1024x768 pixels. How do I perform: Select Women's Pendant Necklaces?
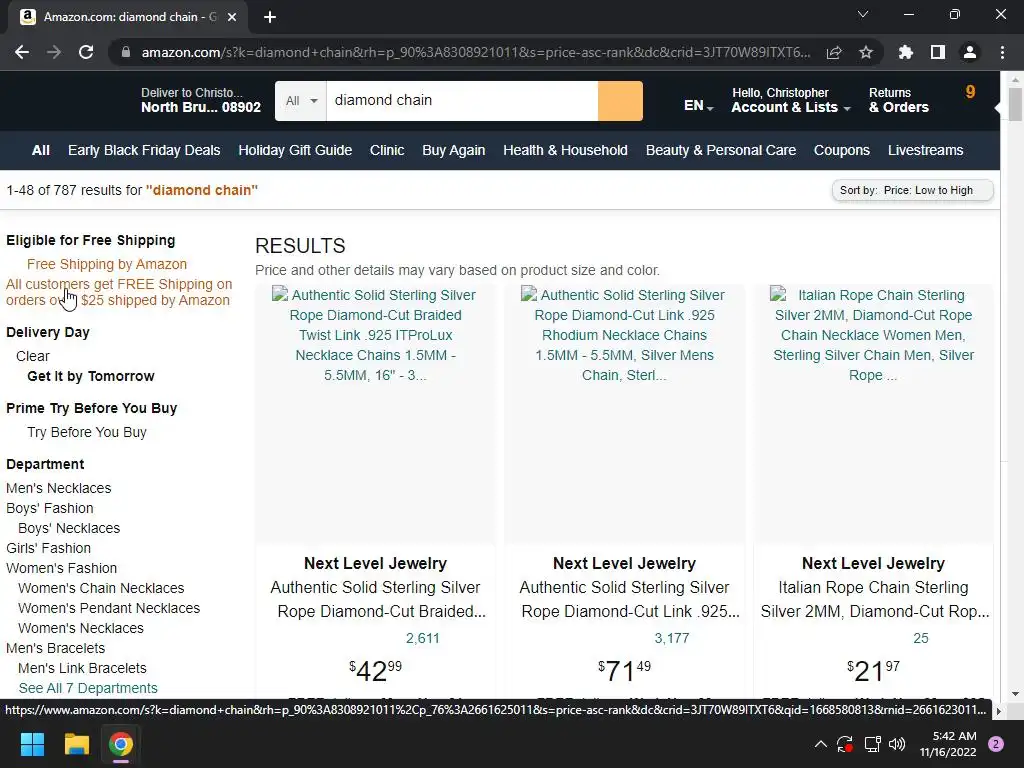tap(109, 608)
